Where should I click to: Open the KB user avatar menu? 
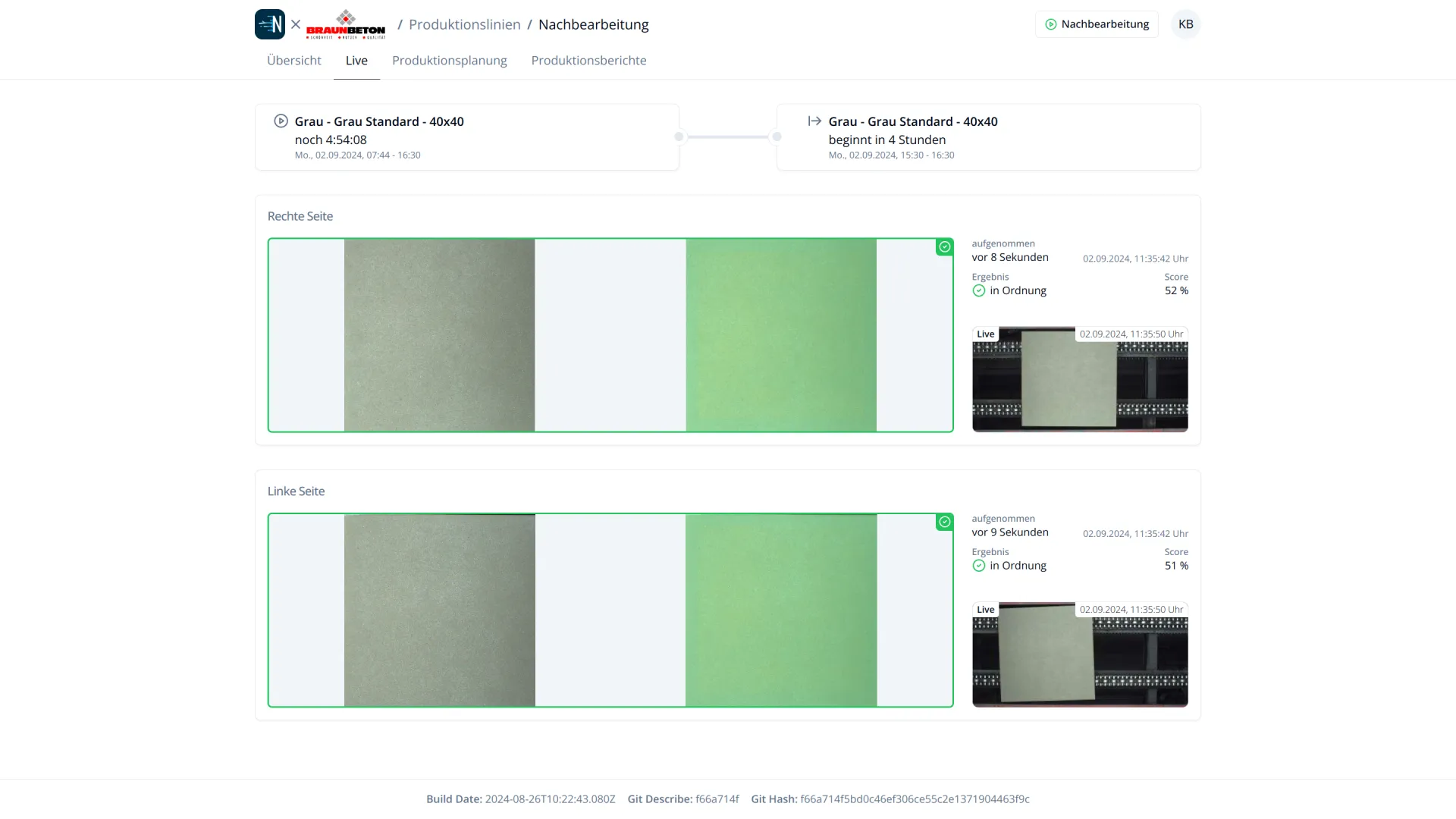pyautogui.click(x=1186, y=24)
